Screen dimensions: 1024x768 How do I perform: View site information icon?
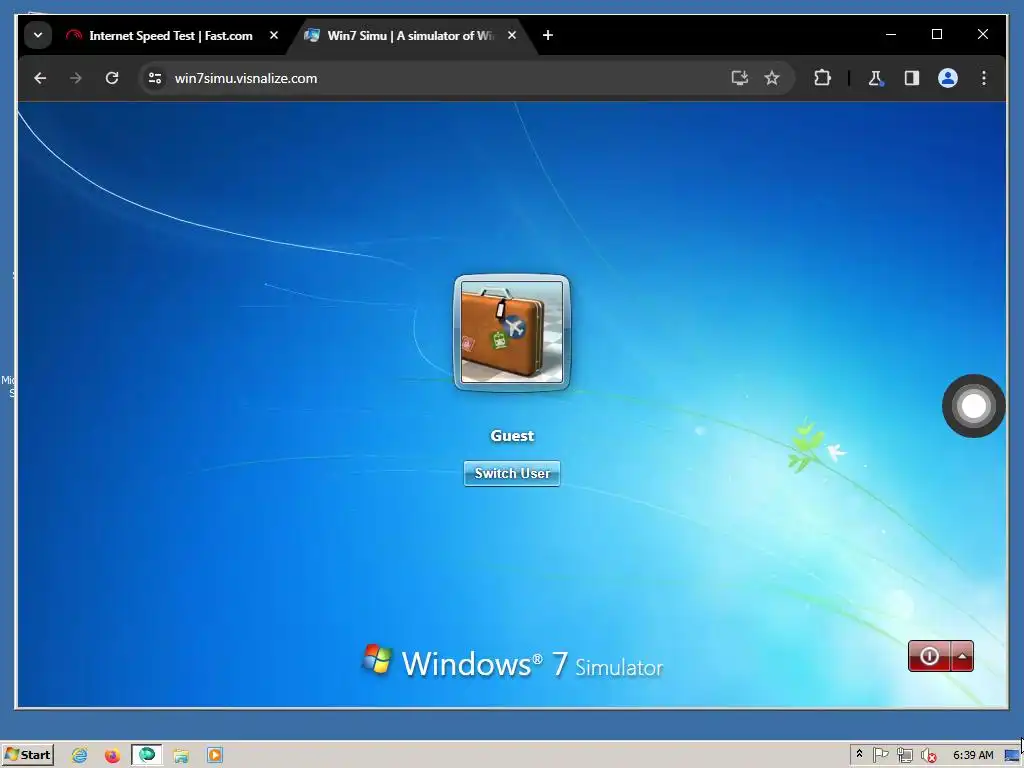point(155,78)
